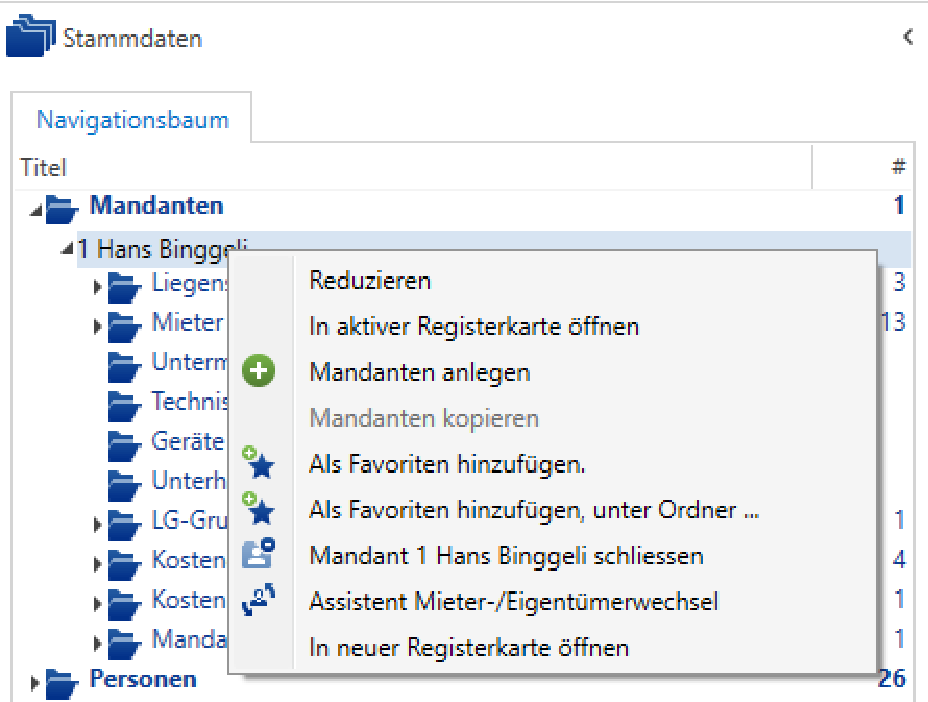Image resolution: width=928 pixels, height=702 pixels.
Task: Click the Manda... subfolder icon
Action: click(125, 644)
